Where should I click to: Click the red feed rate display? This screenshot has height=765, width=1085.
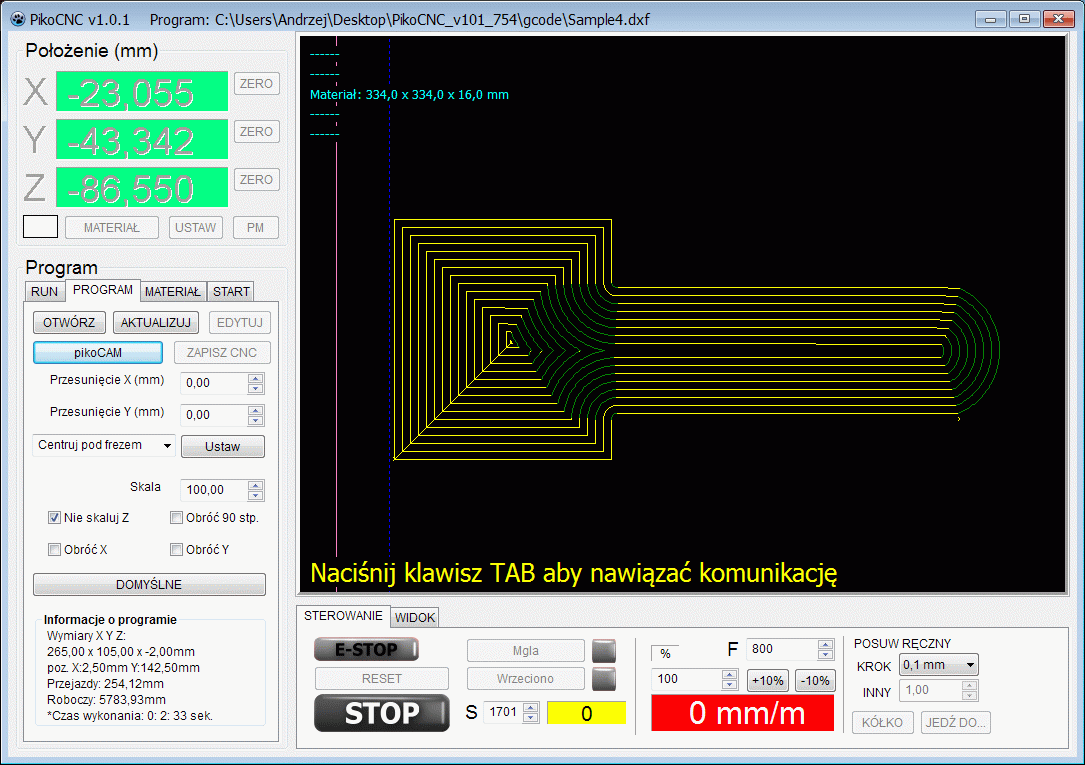pos(743,713)
